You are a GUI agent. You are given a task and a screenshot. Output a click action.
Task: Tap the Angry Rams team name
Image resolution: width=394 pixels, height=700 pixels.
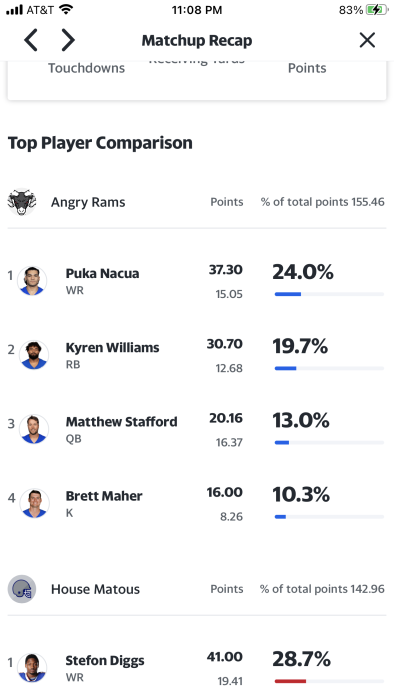[x=88, y=202]
